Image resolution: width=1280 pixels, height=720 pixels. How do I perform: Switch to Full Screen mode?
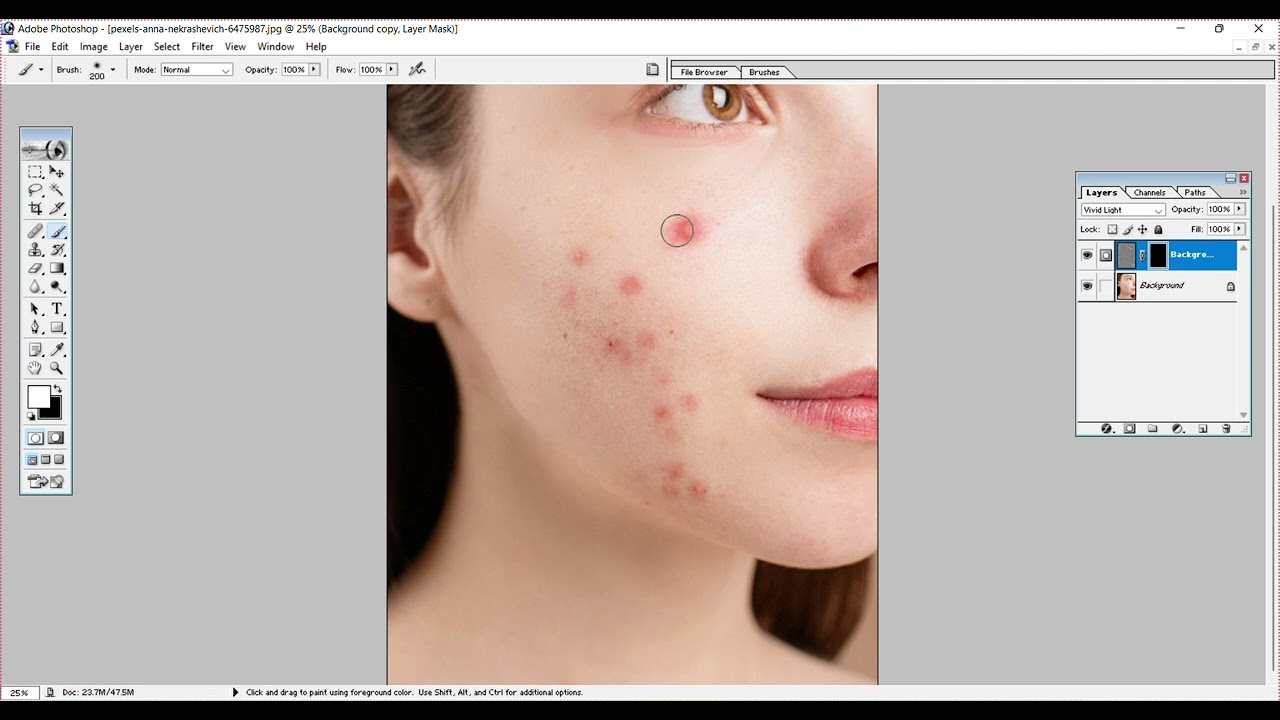pyautogui.click(x=59, y=460)
